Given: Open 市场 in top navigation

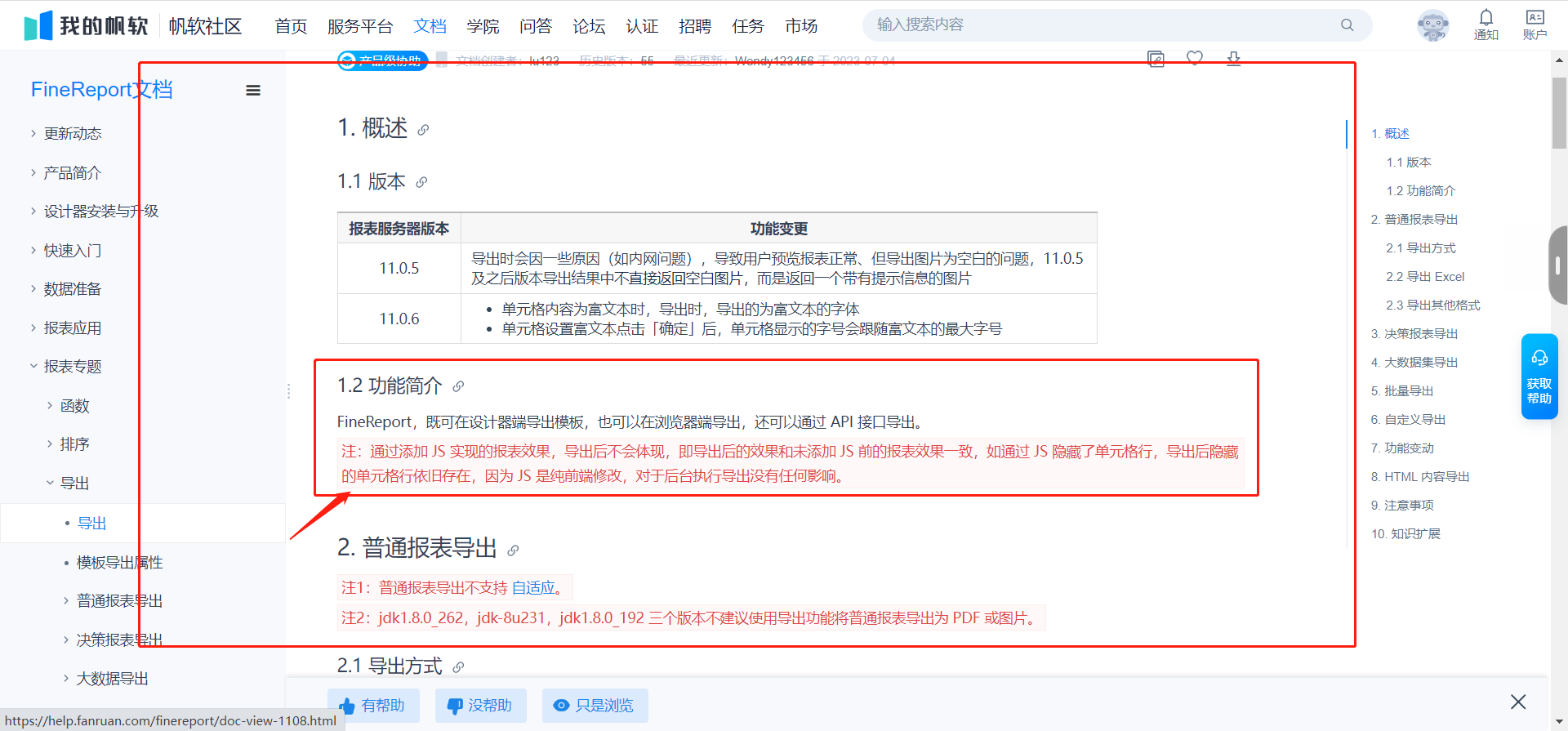Looking at the screenshot, I should pyautogui.click(x=801, y=26).
